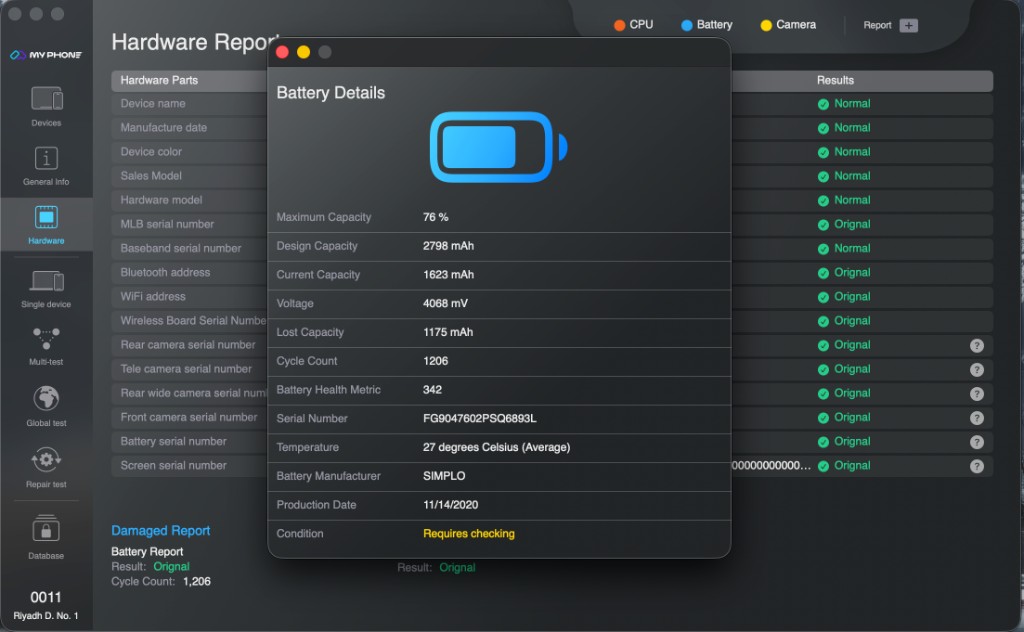Click the Report label in top bar
The width and height of the screenshot is (1024, 632).
click(x=877, y=25)
